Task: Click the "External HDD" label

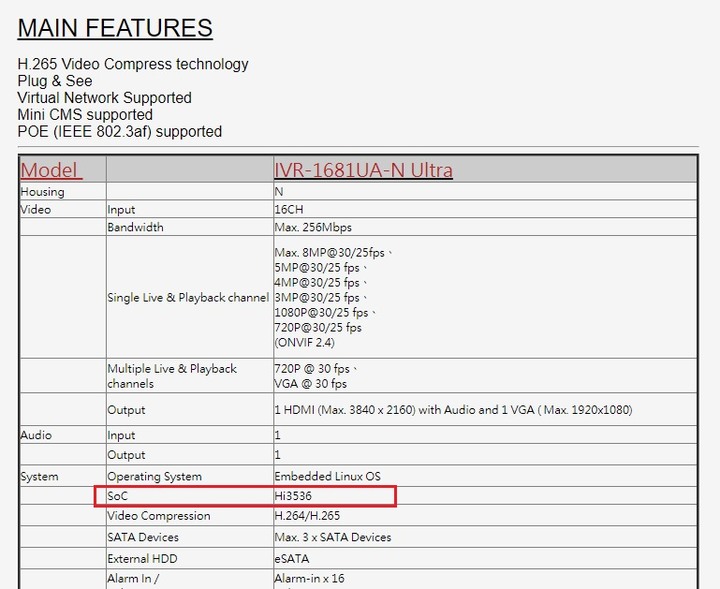Action: pos(142,559)
